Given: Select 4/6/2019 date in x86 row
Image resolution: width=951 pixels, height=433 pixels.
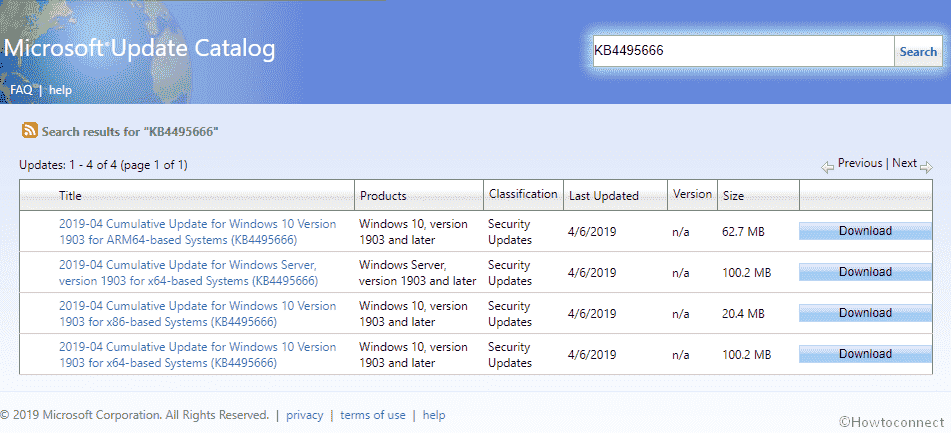Looking at the screenshot, I should [593, 314].
